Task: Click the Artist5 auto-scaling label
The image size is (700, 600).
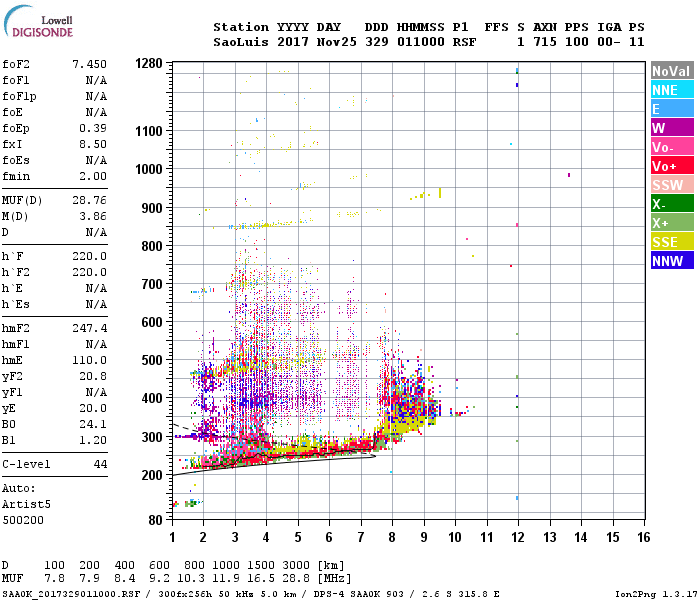Action: tap(26, 504)
